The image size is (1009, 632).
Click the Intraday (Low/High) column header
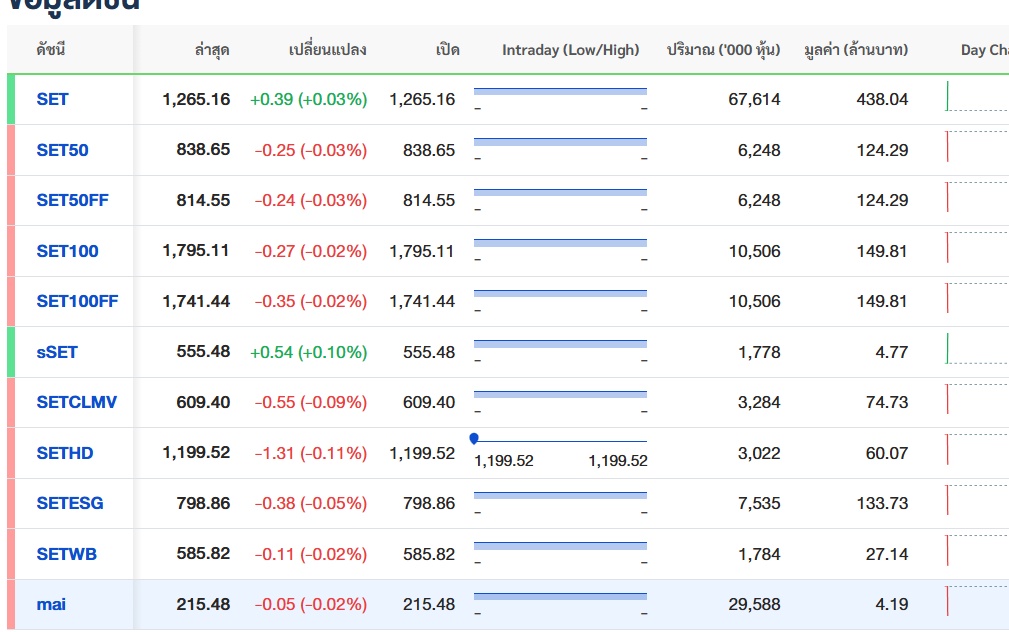[x=570, y=50]
